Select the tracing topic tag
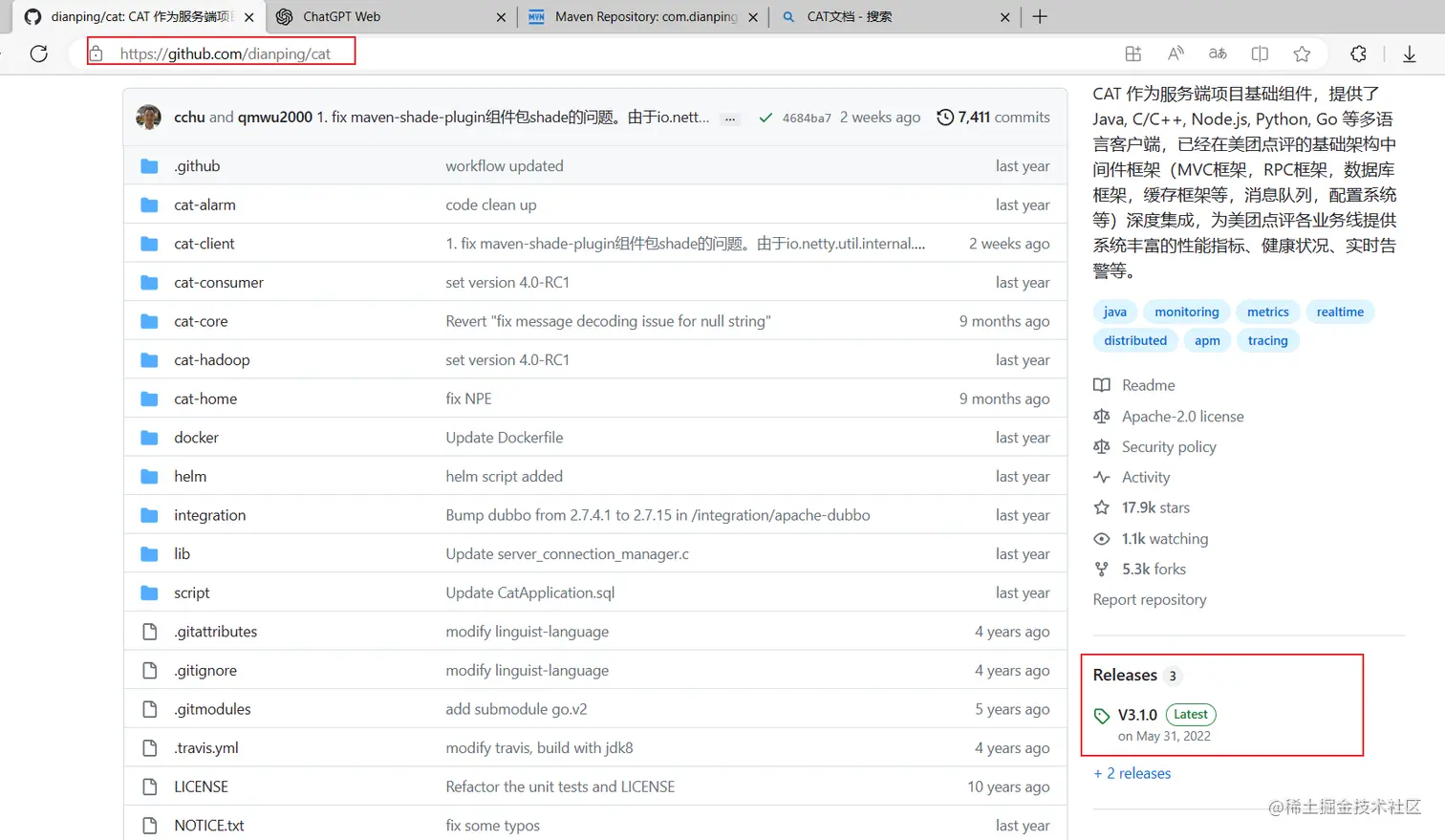 1267,340
